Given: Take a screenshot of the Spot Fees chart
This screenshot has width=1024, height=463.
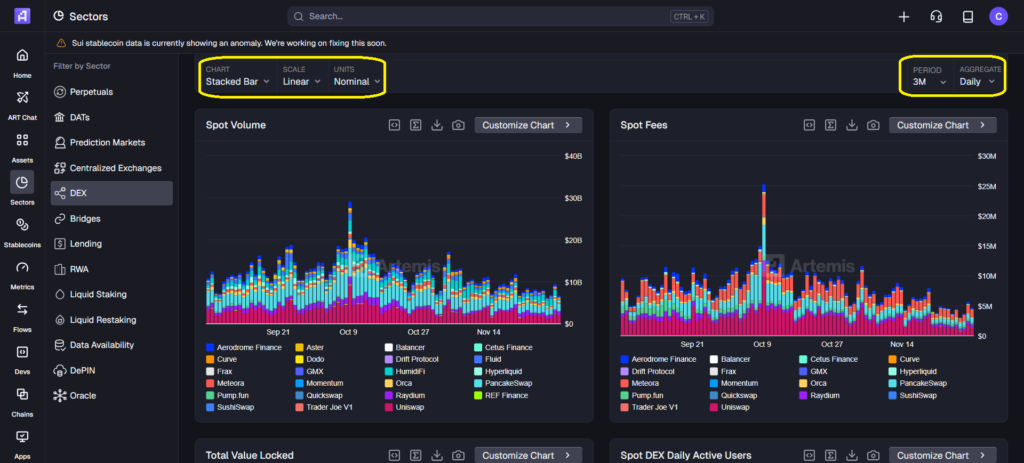Looking at the screenshot, I should click(873, 125).
